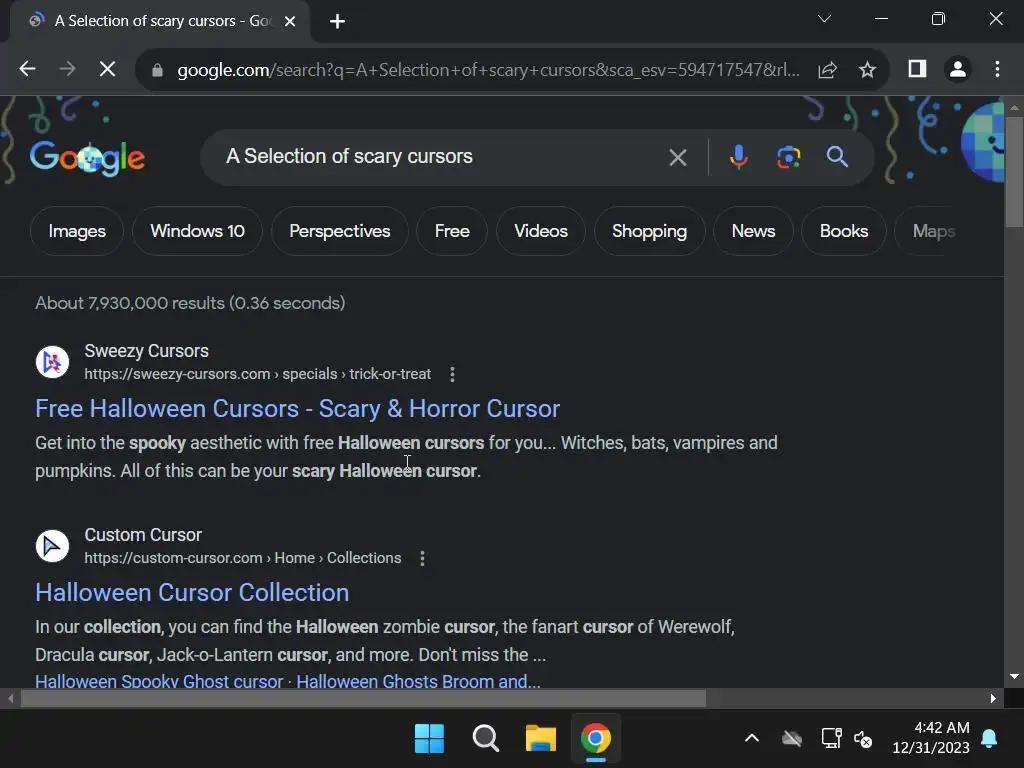Viewport: 1024px width, 768px height.
Task: Search by image with Lens
Action: (x=788, y=157)
